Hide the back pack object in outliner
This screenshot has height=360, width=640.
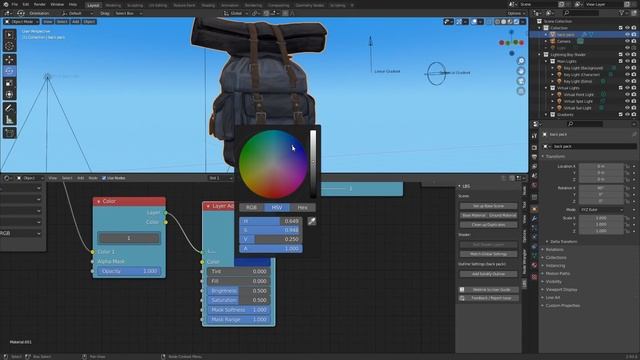click(627, 35)
